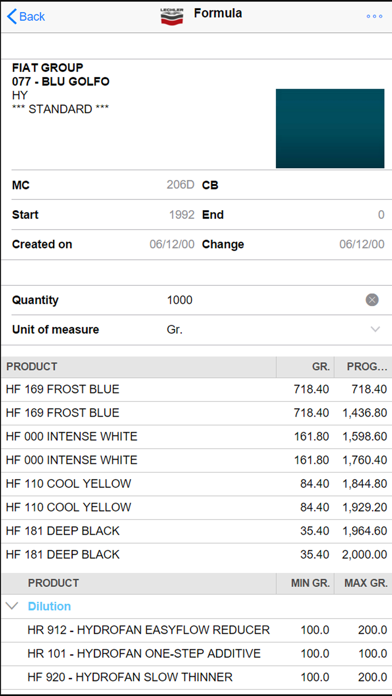This screenshot has width=392, height=696.
Task: Select HR 912 - HYDROFAN EASYFLOW REDUCER
Action: click(196, 630)
